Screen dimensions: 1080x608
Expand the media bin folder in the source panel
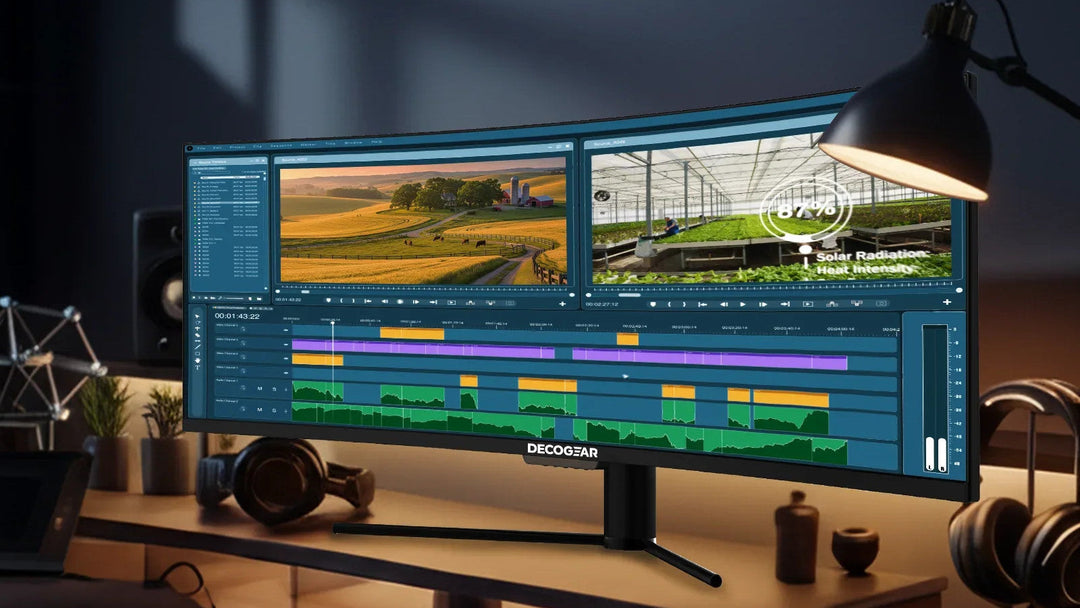[x=198, y=219]
